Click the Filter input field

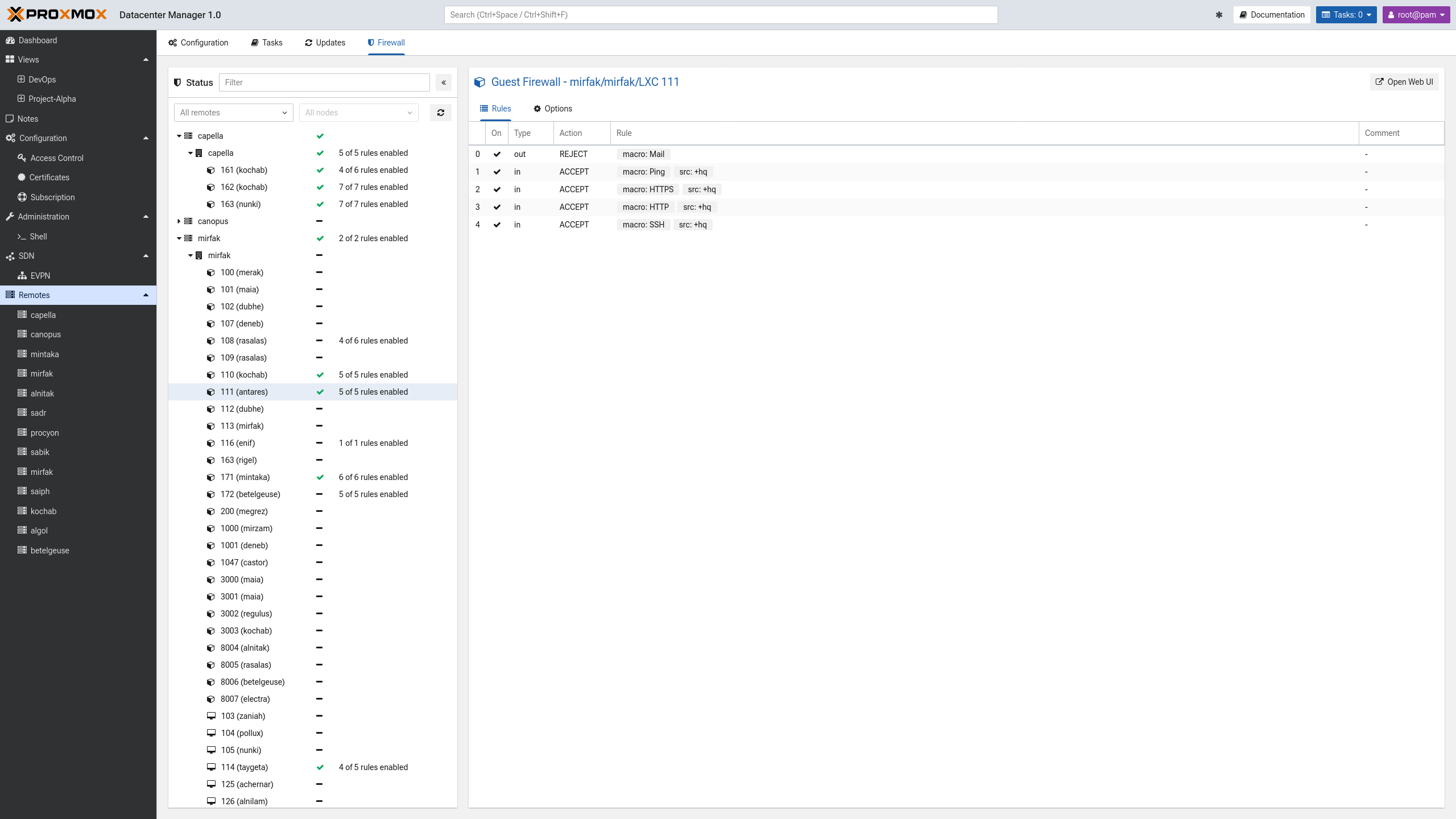tap(324, 82)
